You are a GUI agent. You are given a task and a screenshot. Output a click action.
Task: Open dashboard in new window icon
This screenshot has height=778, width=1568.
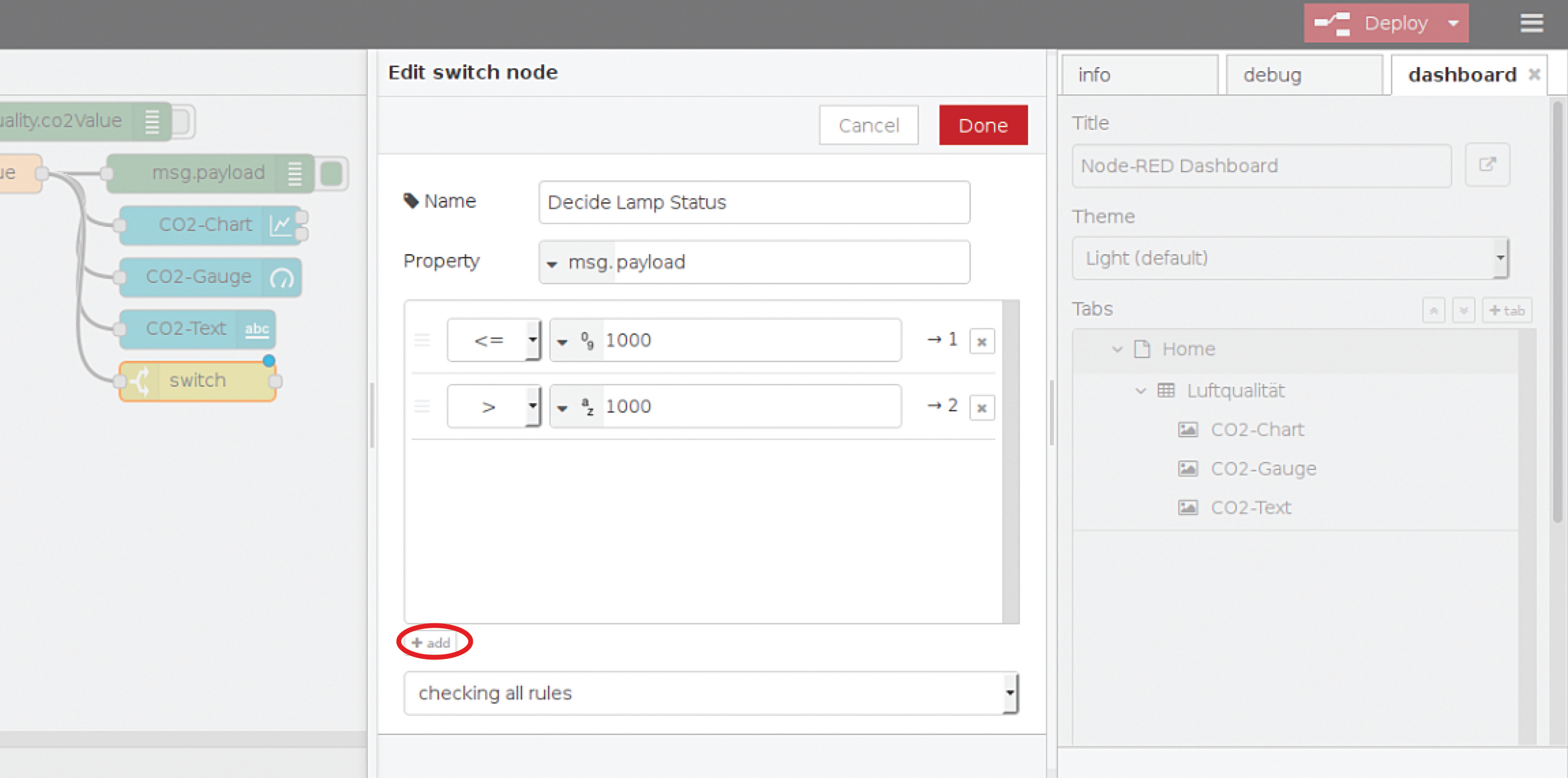click(x=1487, y=164)
